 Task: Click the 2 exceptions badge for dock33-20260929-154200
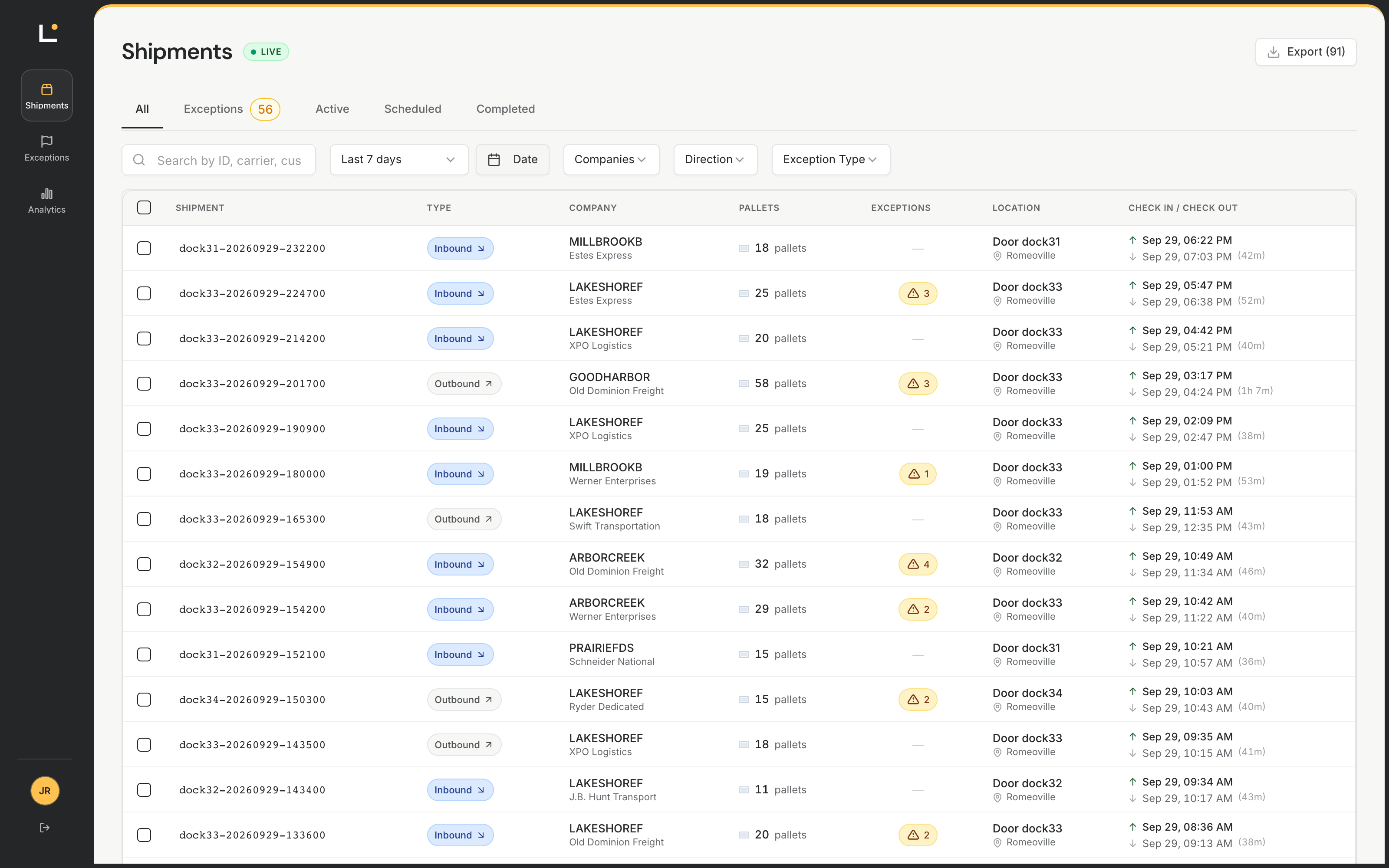point(918,609)
